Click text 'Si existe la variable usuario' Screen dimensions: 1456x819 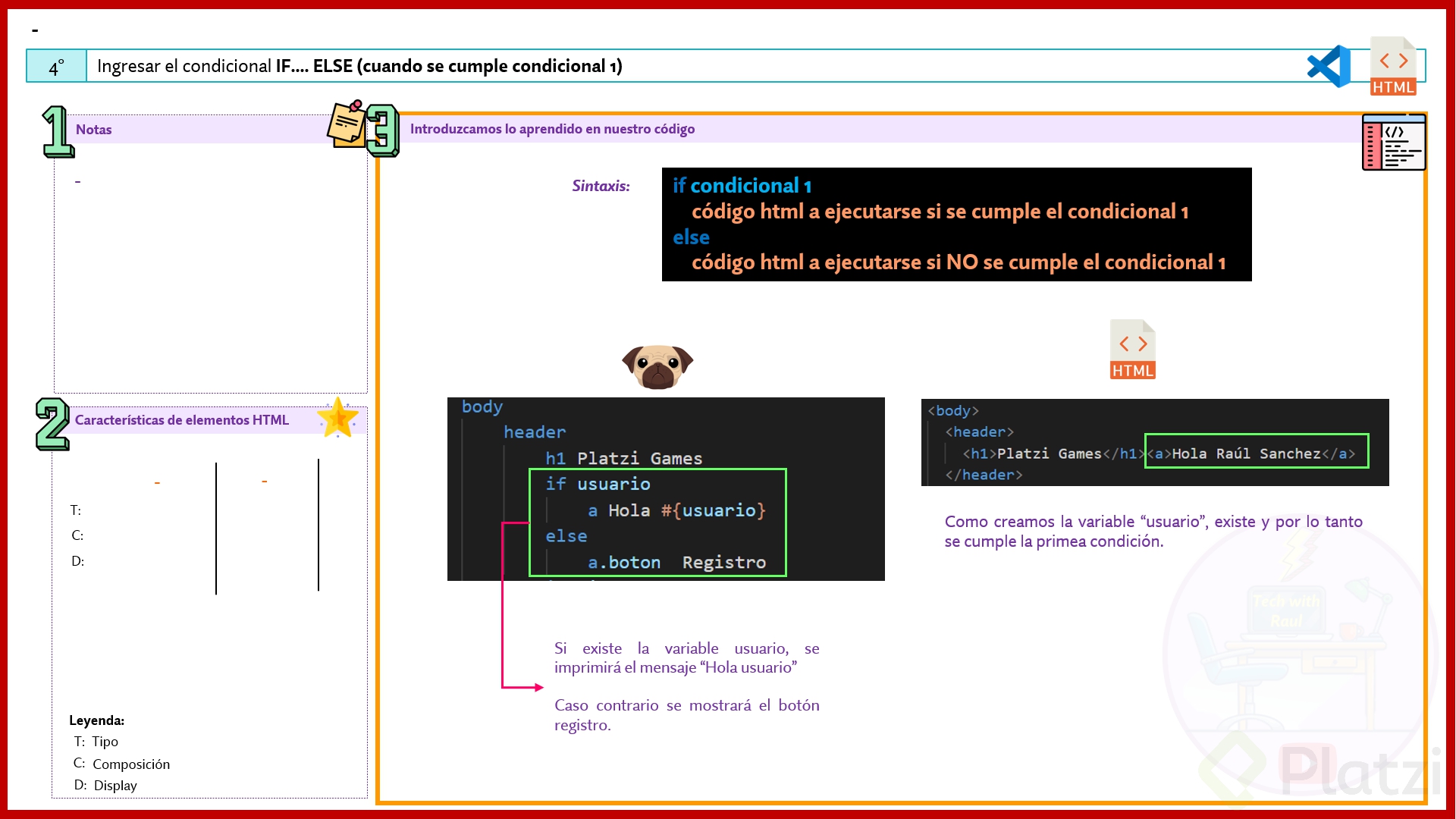pos(686,657)
